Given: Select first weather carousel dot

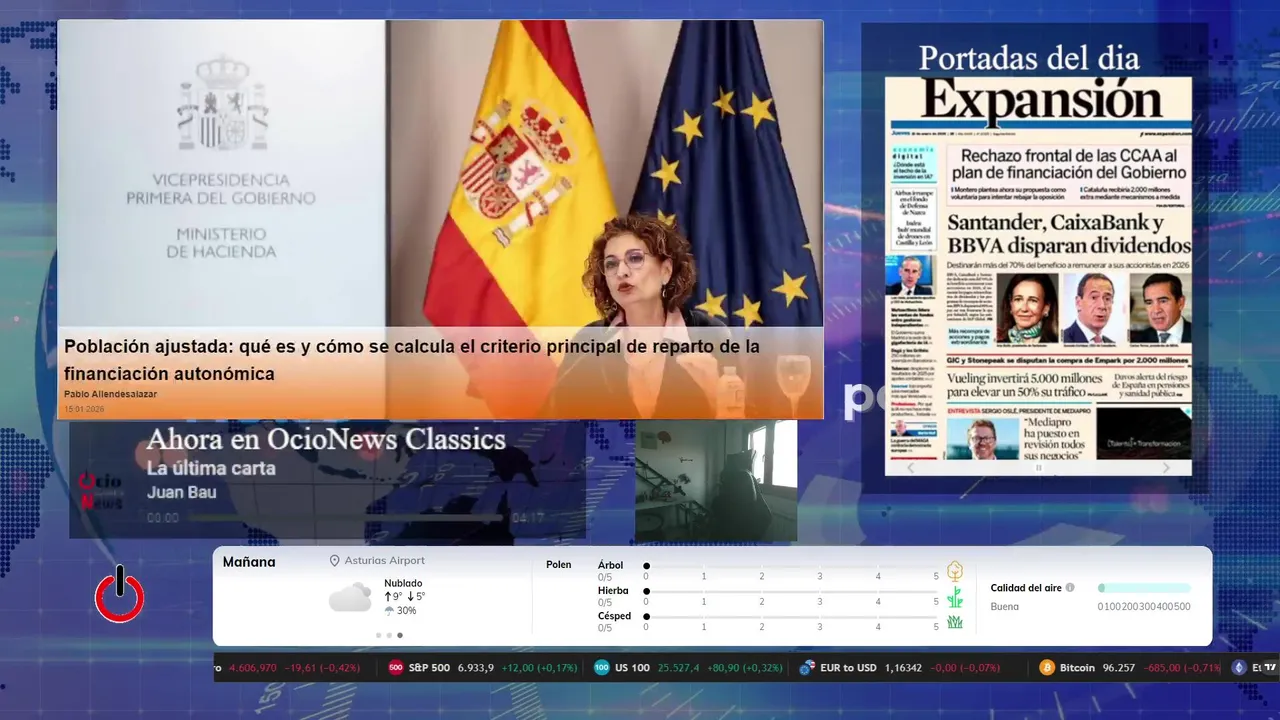Looking at the screenshot, I should click(378, 635).
